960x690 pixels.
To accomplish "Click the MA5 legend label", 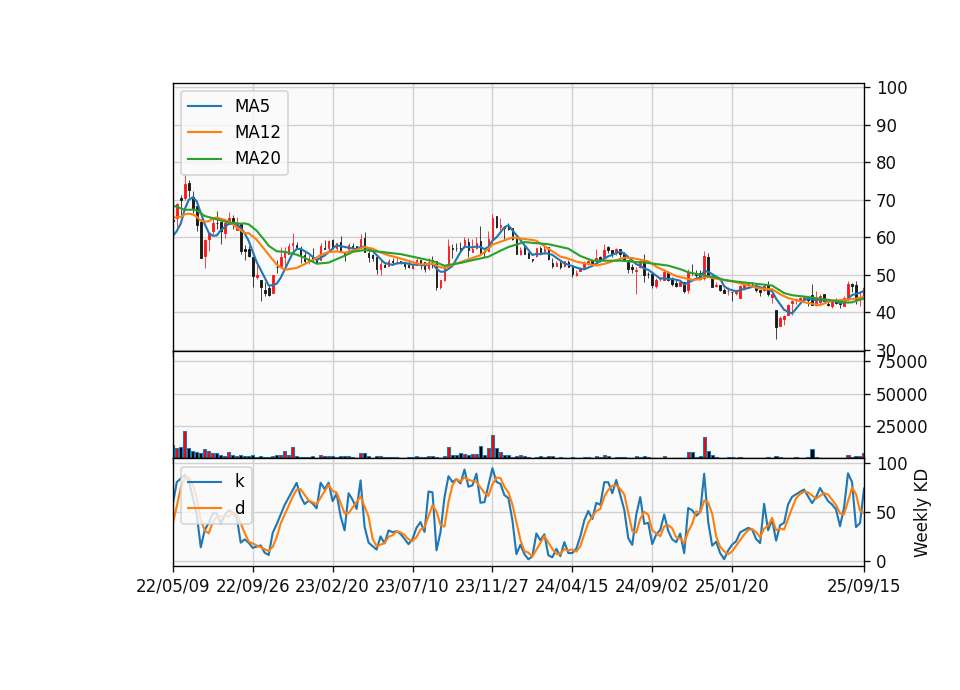I will point(252,106).
